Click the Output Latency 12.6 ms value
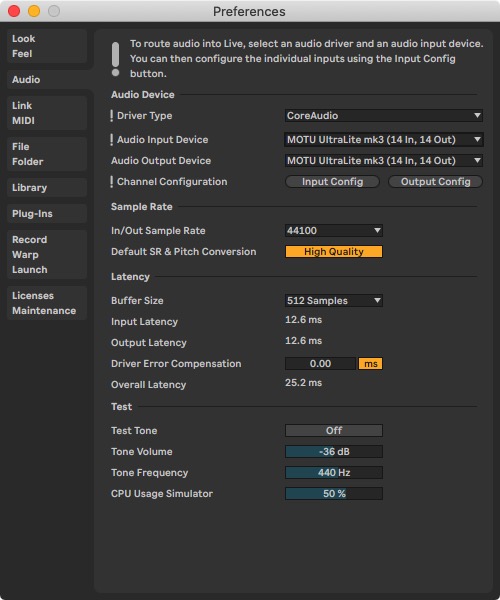Image resolution: width=500 pixels, height=600 pixels. [x=303, y=341]
